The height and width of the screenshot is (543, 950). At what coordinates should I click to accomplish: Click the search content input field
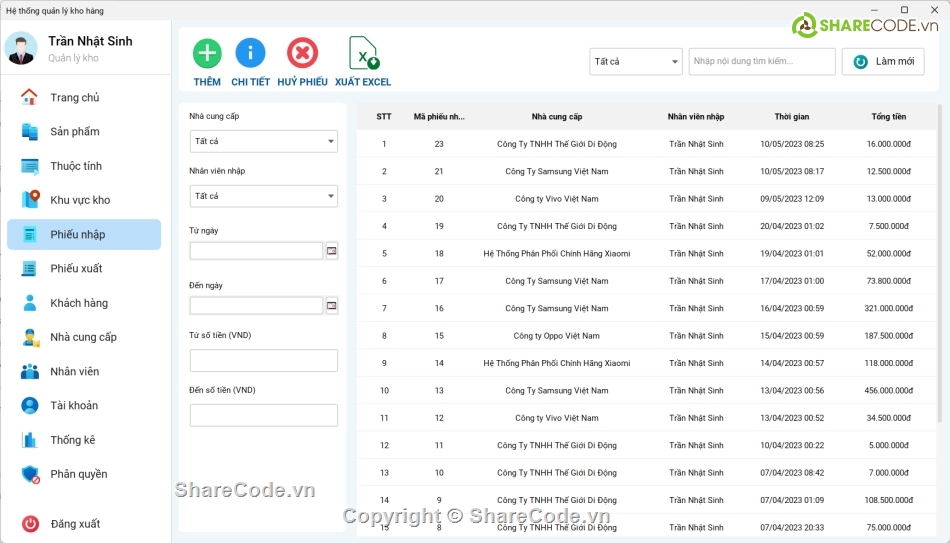[762, 62]
